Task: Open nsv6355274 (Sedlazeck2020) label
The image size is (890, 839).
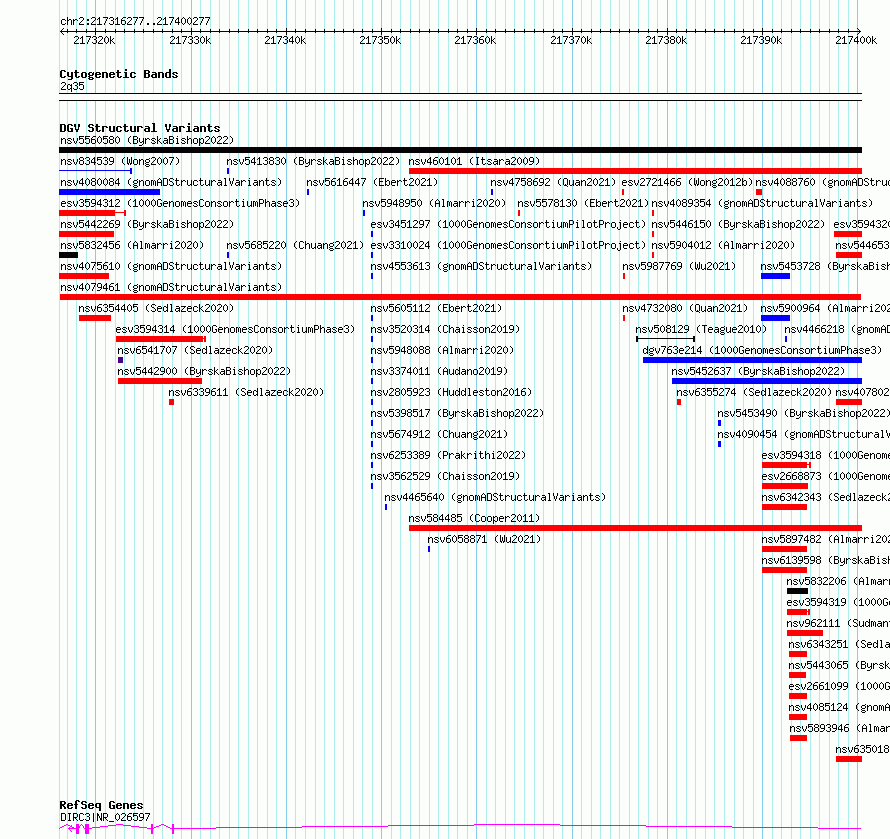Action: pyautogui.click(x=754, y=392)
